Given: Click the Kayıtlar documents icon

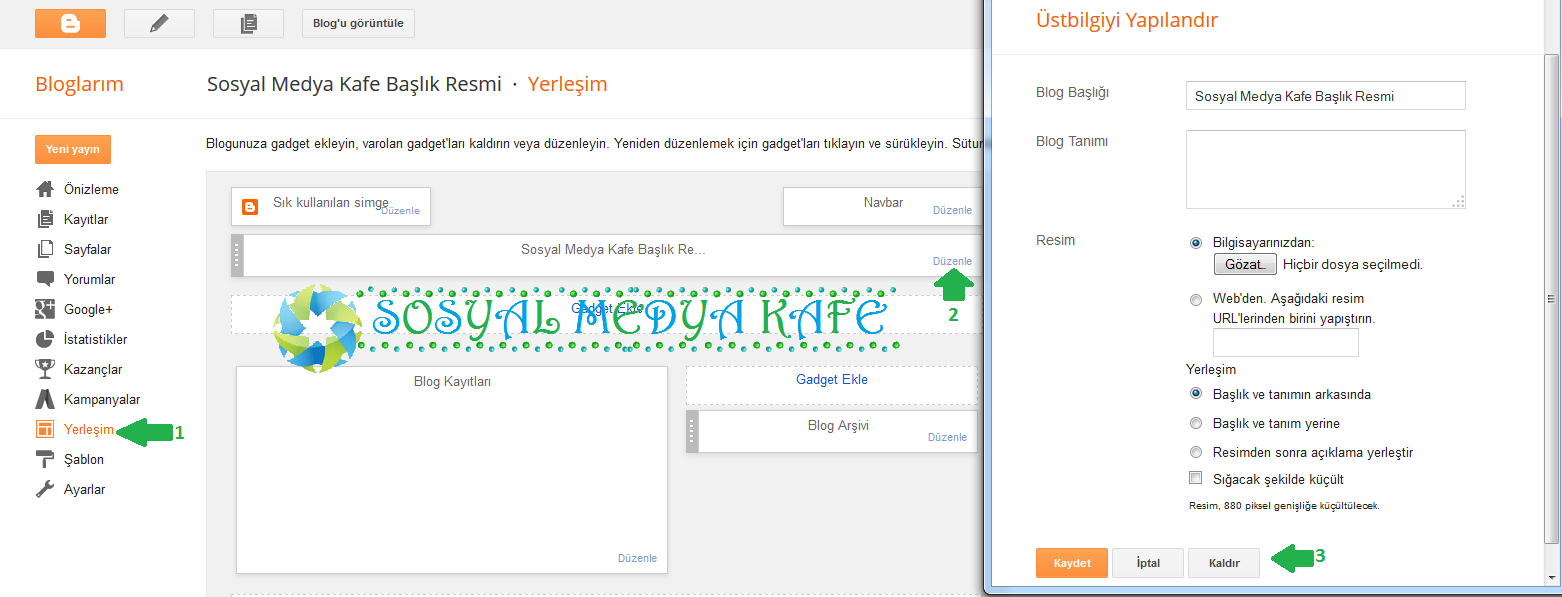Looking at the screenshot, I should pos(45,219).
